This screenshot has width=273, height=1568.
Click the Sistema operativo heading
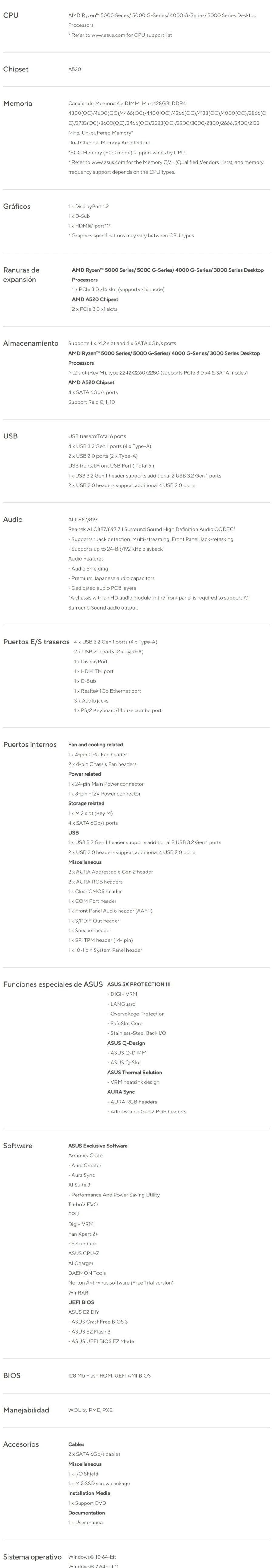click(33, 1556)
